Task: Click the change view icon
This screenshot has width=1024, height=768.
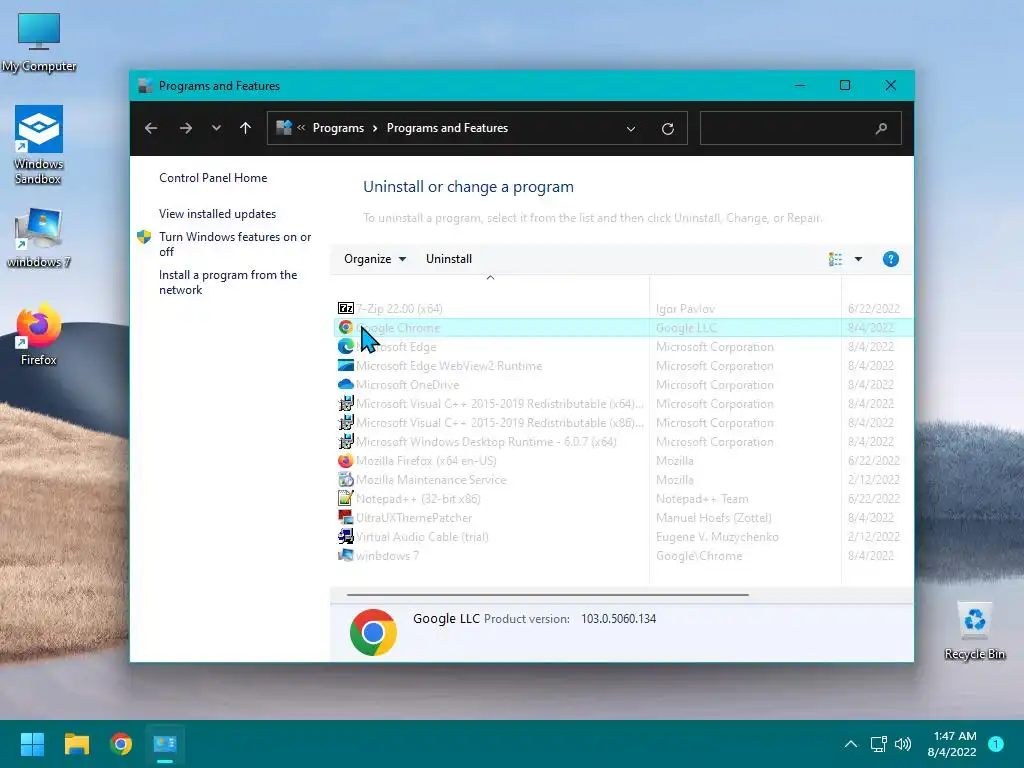Action: click(x=835, y=259)
